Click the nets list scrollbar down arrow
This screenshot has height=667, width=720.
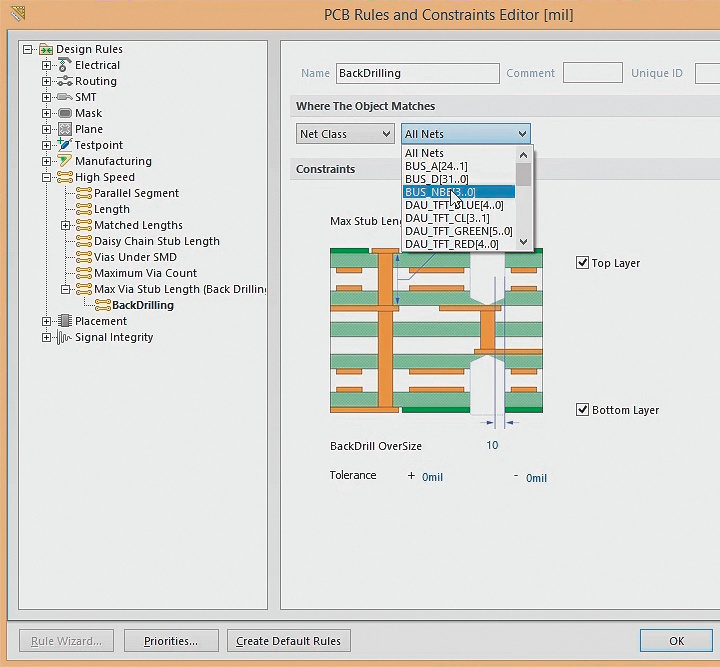523,242
